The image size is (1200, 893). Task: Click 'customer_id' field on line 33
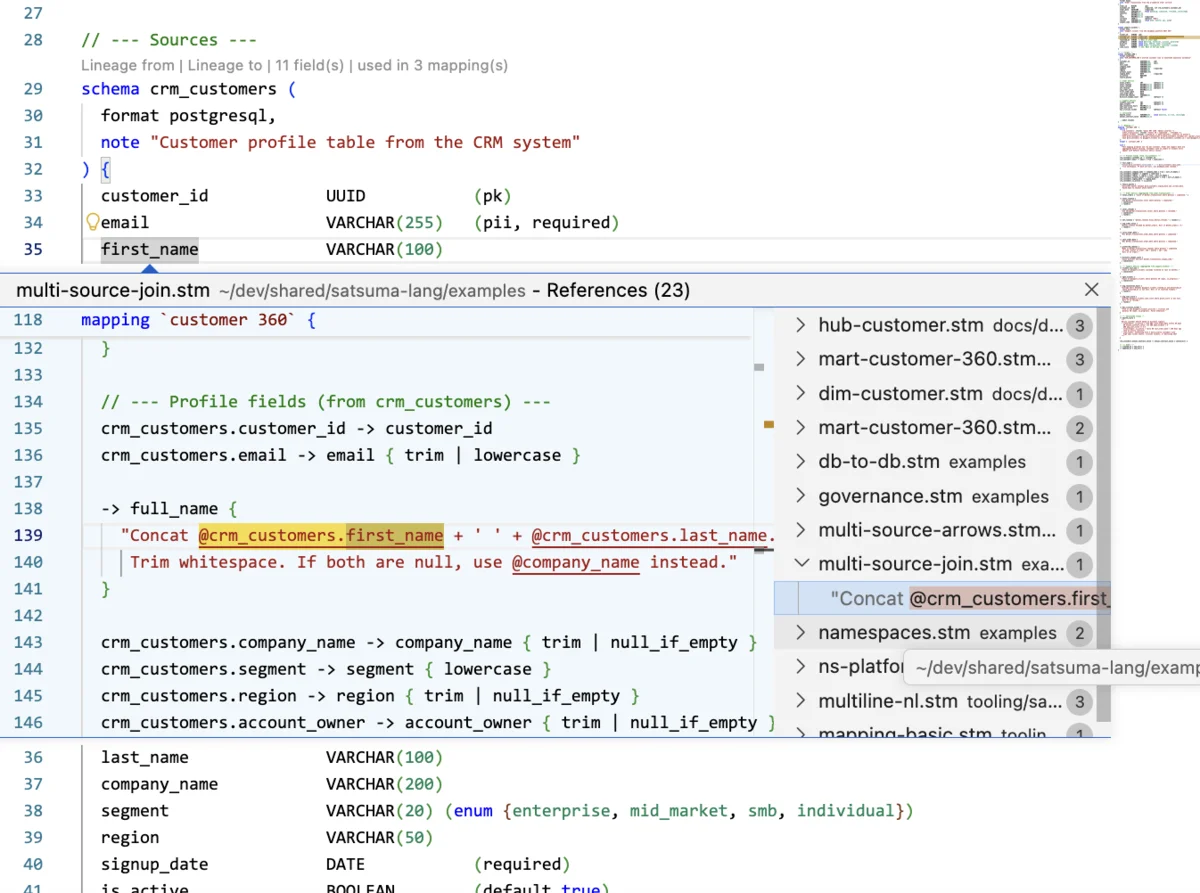pos(155,196)
